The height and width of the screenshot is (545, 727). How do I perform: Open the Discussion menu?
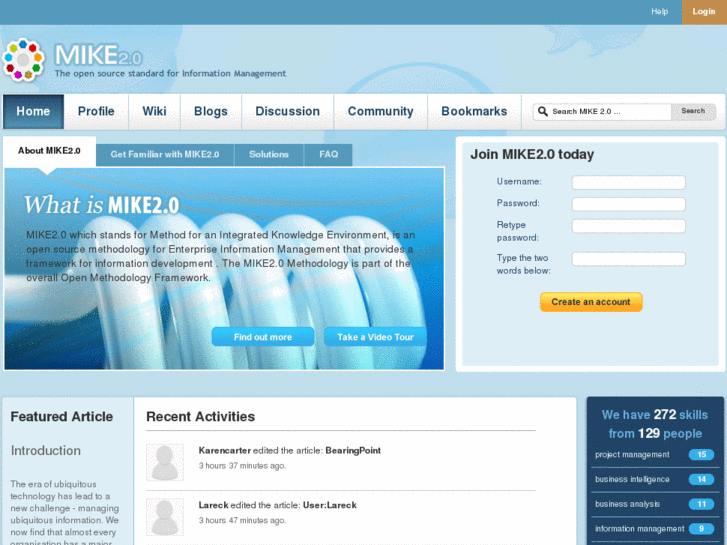coord(287,112)
